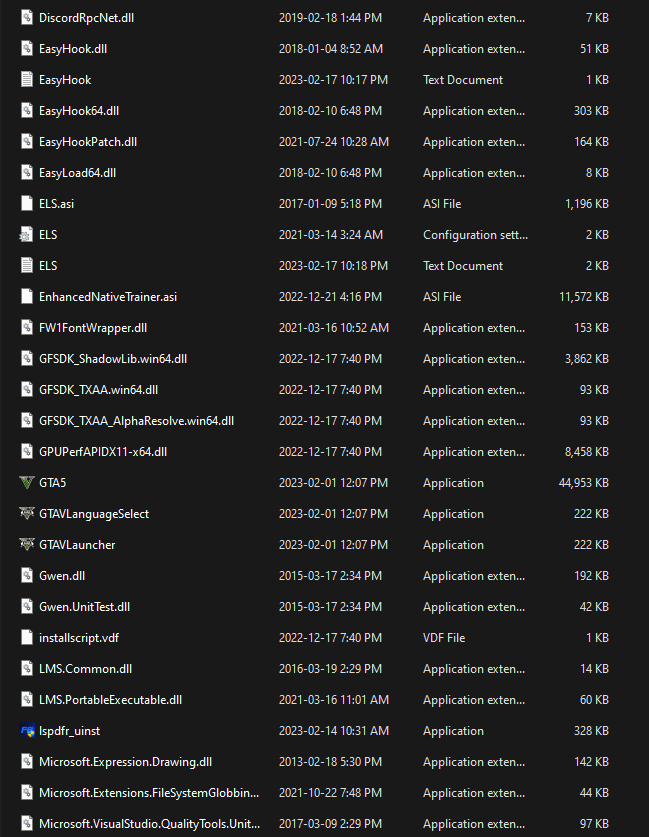Click the Microsoft.VisualStudio.QualityTools.Unit... file icon
This screenshot has width=649, height=837.
[27, 823]
